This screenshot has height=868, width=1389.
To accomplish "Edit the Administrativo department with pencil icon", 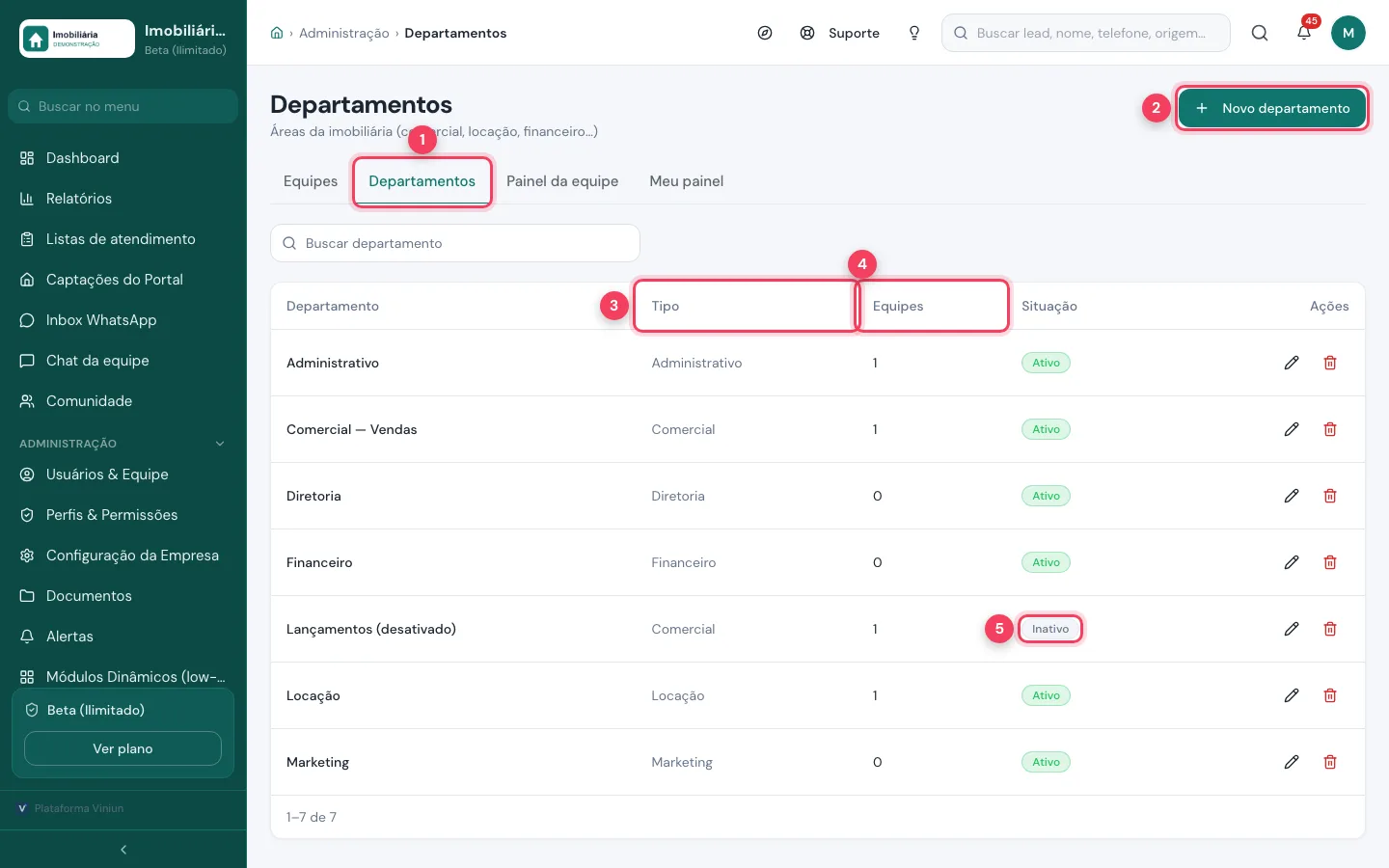I will [x=1292, y=363].
